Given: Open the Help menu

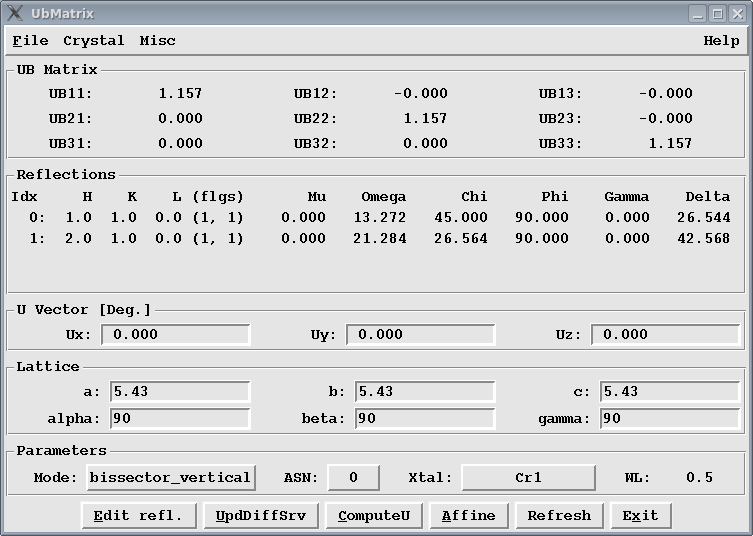Looking at the screenshot, I should click(x=721, y=41).
